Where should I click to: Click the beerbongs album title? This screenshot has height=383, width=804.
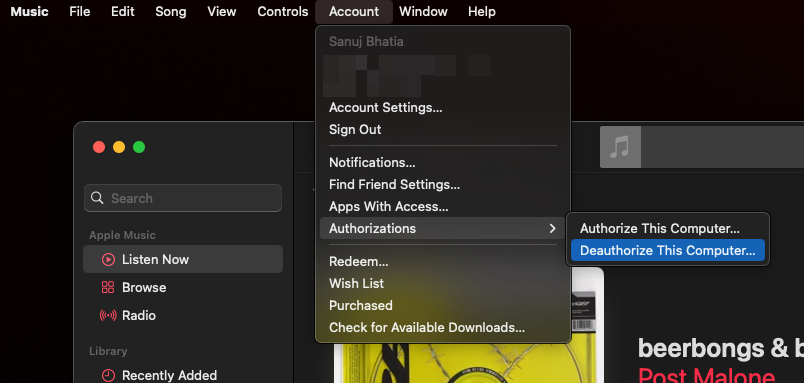point(721,349)
